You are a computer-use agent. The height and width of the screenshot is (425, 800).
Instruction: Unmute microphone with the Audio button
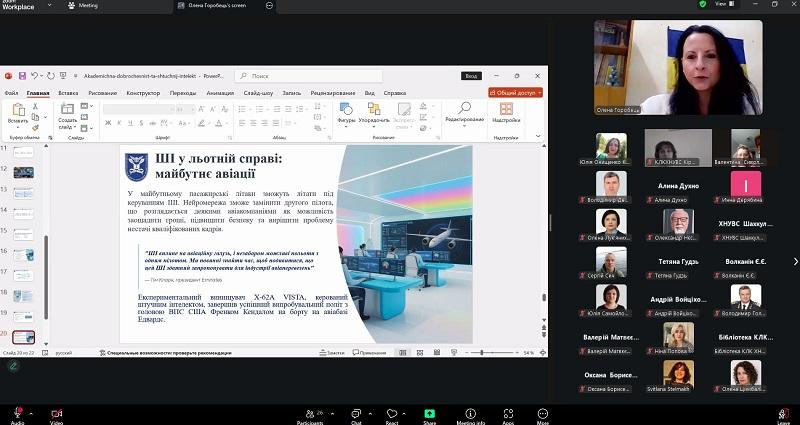(x=17, y=411)
